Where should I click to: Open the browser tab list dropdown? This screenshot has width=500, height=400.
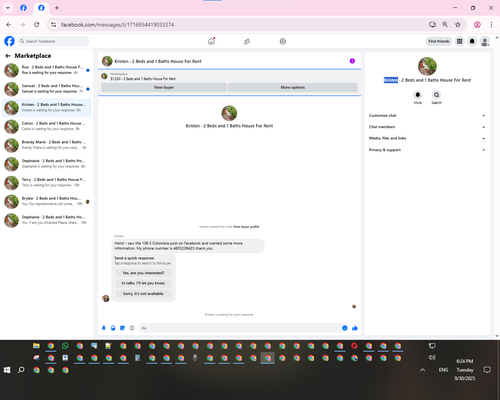tap(8, 8)
